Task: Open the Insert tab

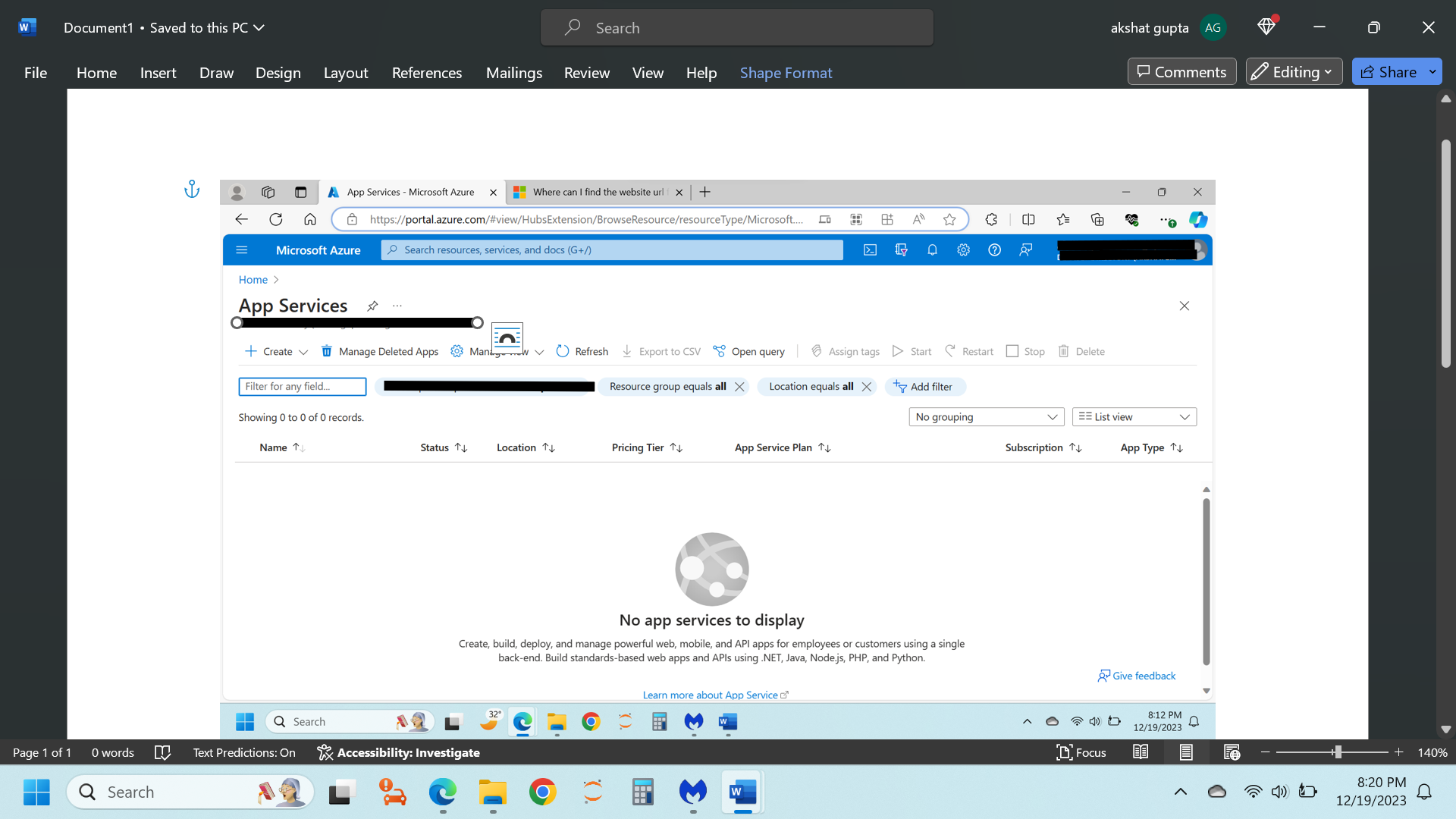Action: (x=158, y=73)
